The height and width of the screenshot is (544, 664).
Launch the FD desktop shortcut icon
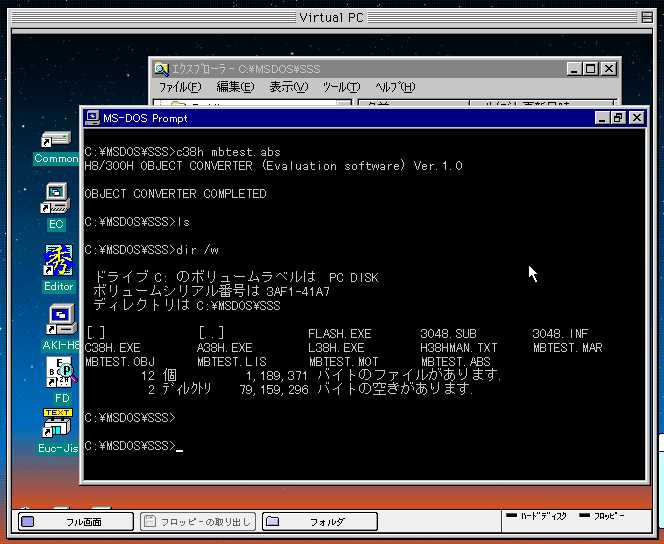(x=61, y=373)
